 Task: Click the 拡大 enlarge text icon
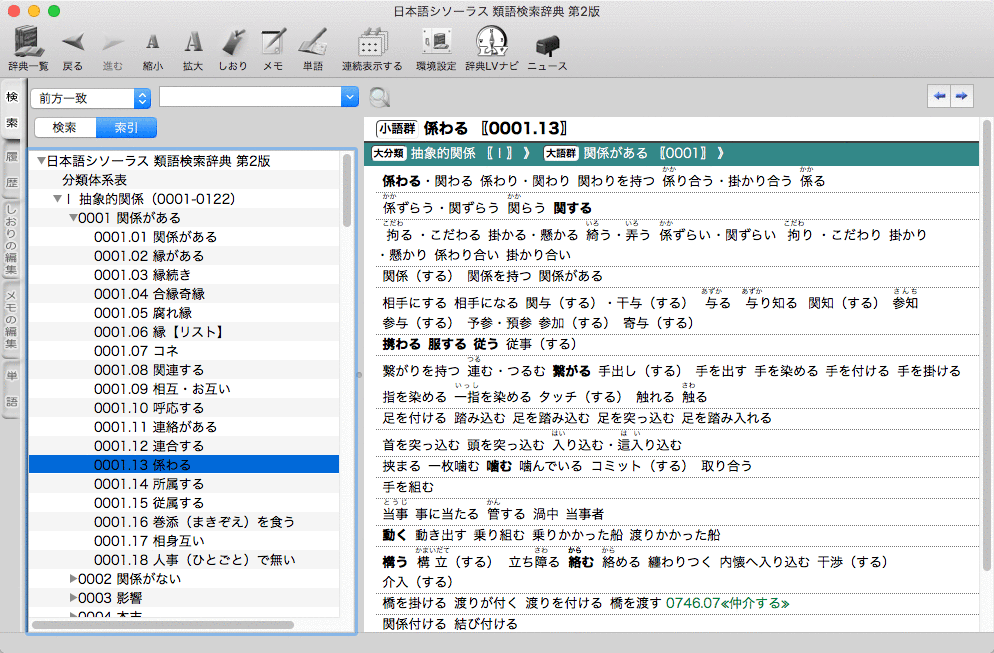[193, 42]
